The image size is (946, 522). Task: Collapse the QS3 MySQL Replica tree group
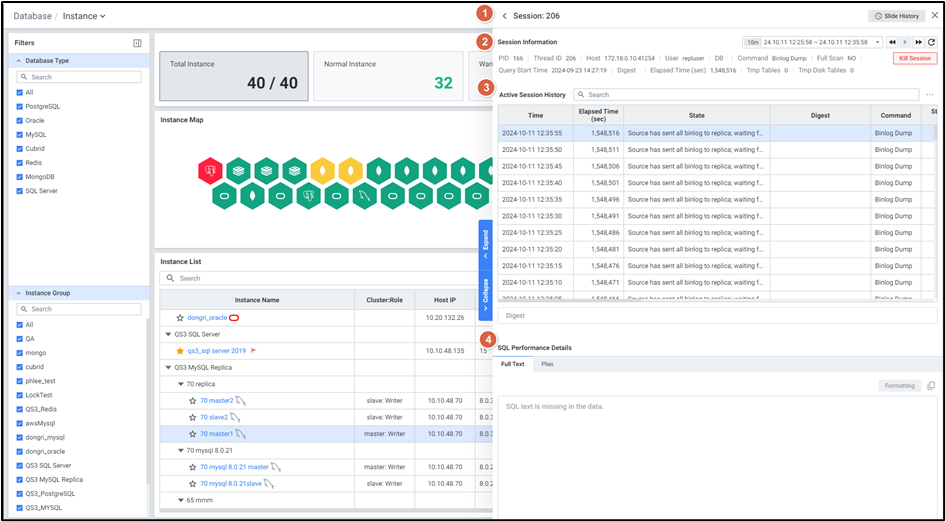tap(168, 367)
